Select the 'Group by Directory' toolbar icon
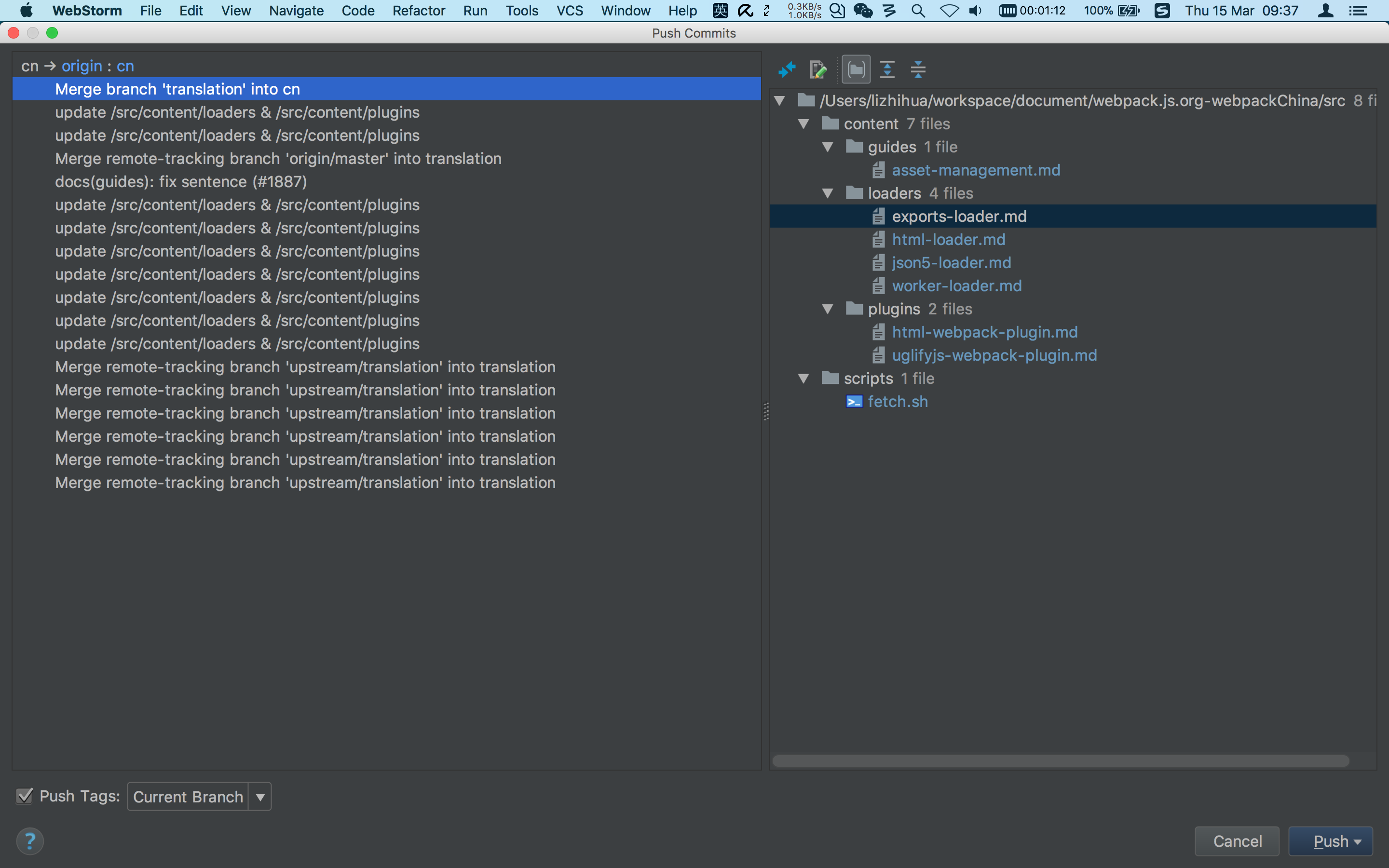 pos(856,69)
